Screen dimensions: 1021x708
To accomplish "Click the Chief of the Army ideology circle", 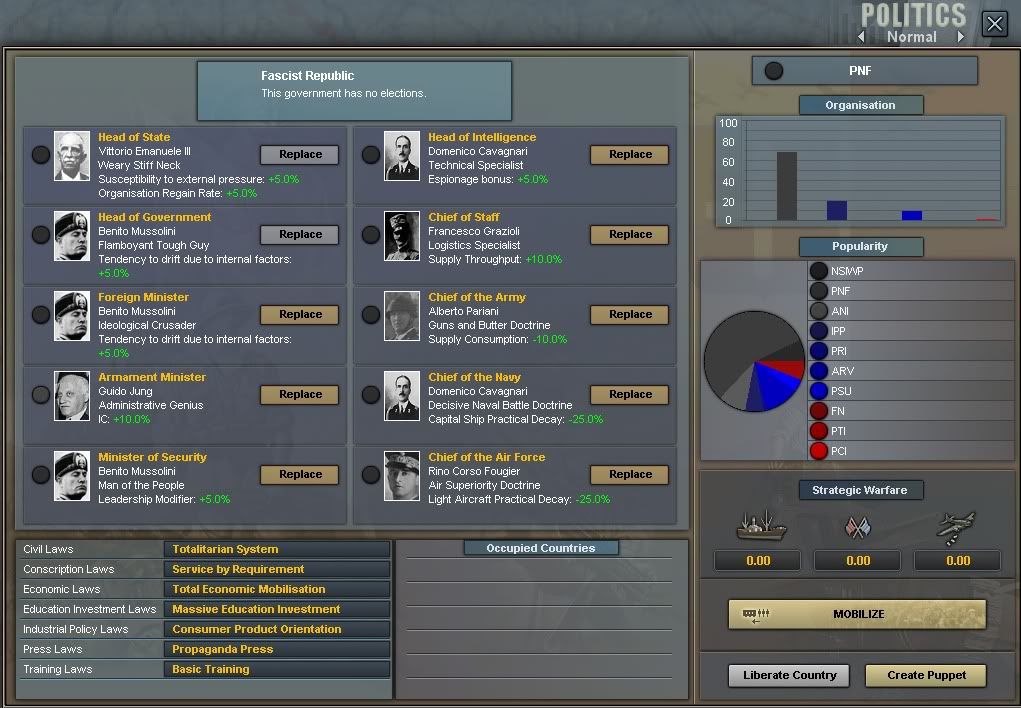I will coord(371,315).
